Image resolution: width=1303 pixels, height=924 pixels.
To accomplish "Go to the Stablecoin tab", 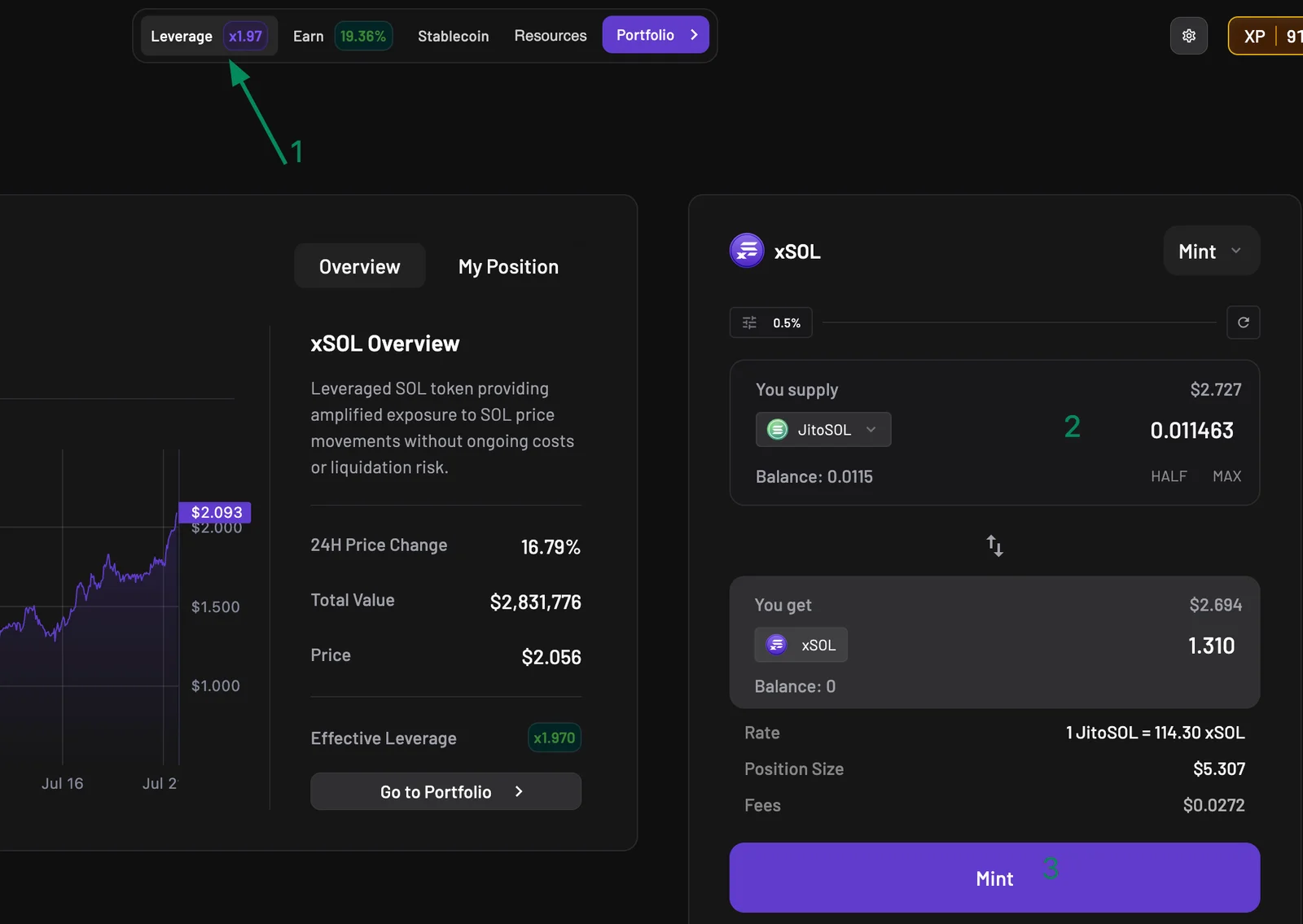I will [x=453, y=36].
